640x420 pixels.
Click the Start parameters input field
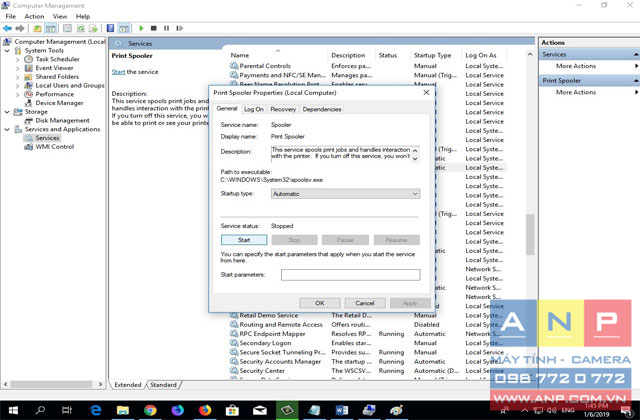point(350,275)
